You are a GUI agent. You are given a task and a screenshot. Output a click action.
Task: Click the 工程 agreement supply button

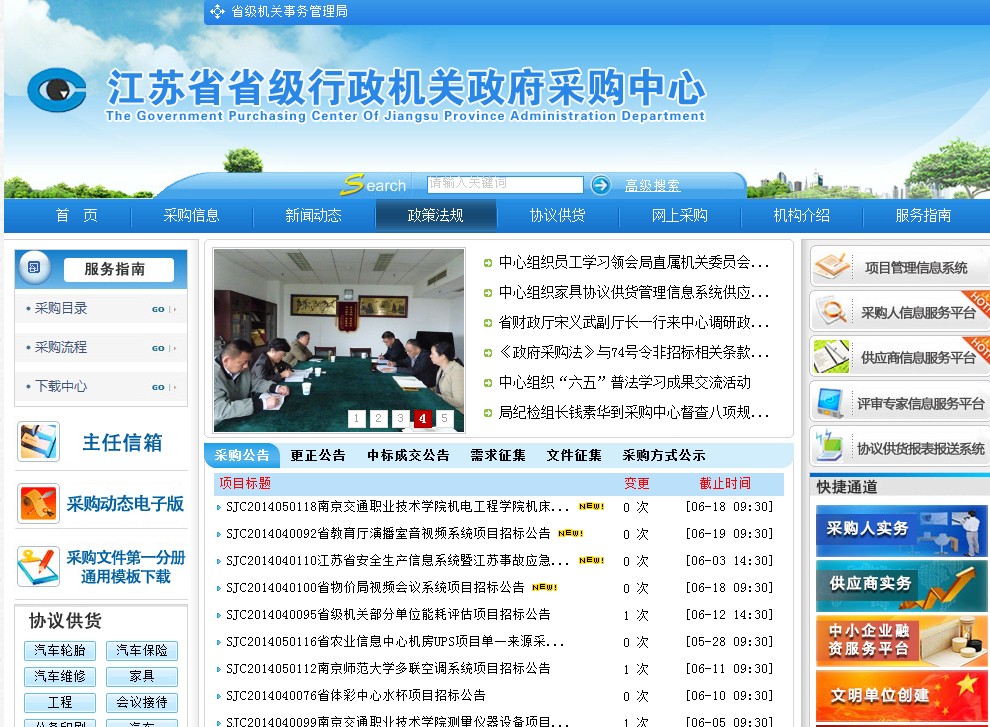(60, 702)
